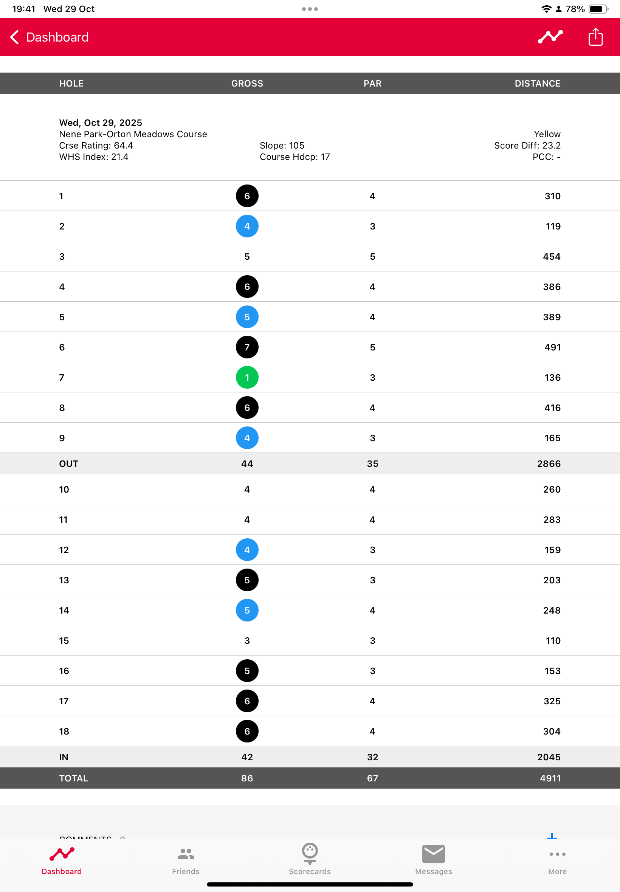Tap the share icon in header

pyautogui.click(x=596, y=37)
